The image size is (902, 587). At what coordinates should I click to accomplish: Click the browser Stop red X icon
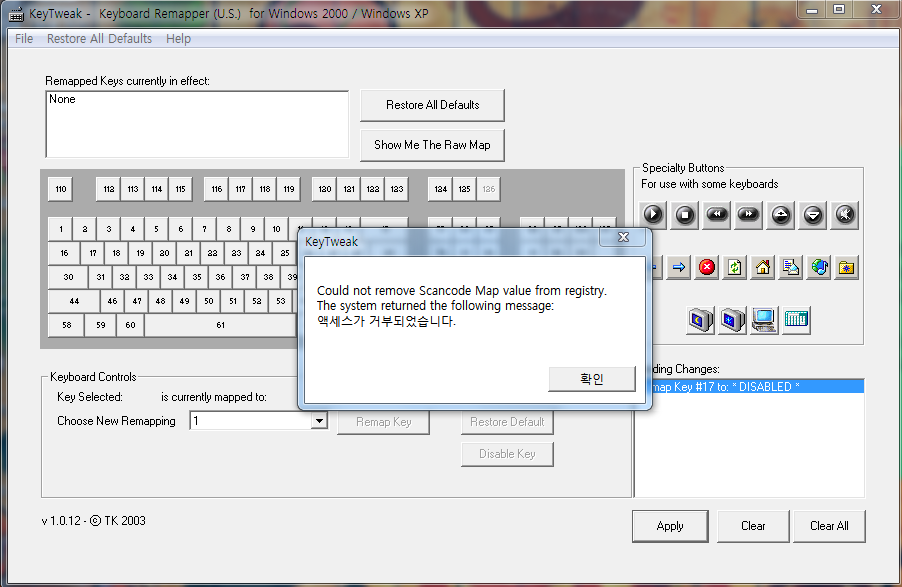tap(707, 267)
